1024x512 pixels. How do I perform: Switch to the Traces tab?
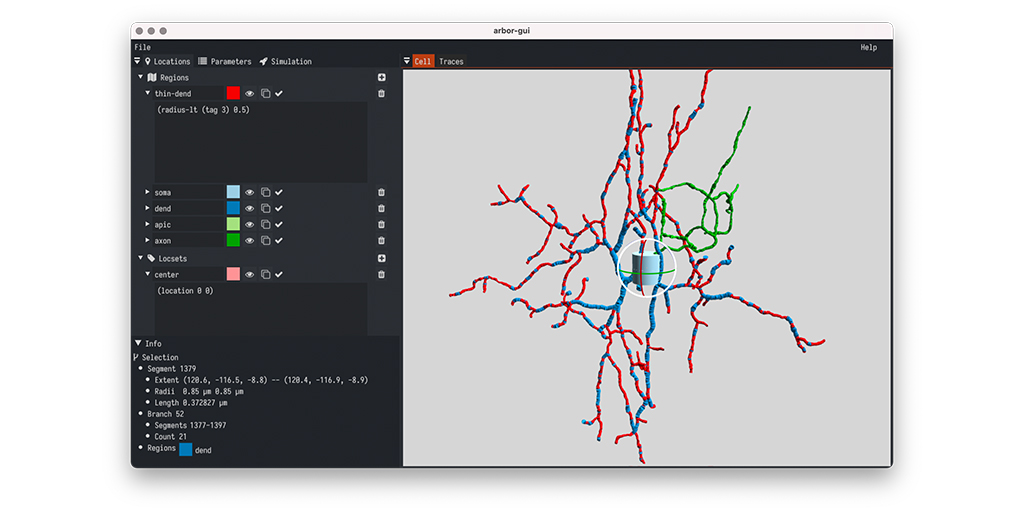451,61
